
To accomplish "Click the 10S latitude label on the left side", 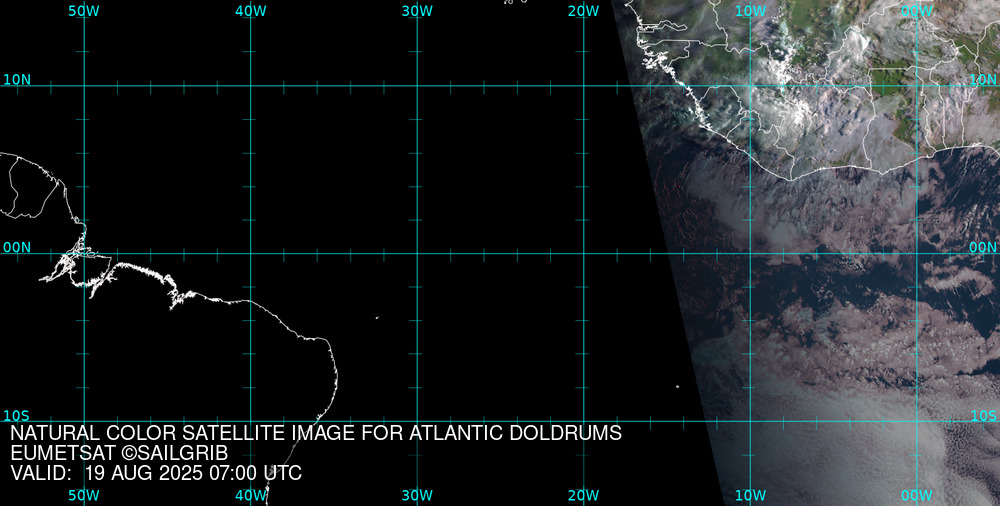I will click(17, 416).
